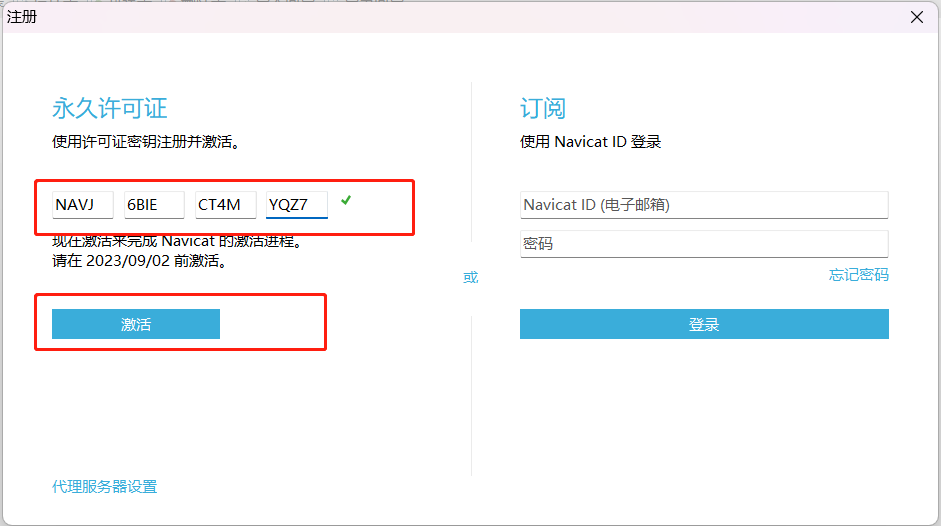
Task: Click the 登录 login button
Action: coord(704,324)
